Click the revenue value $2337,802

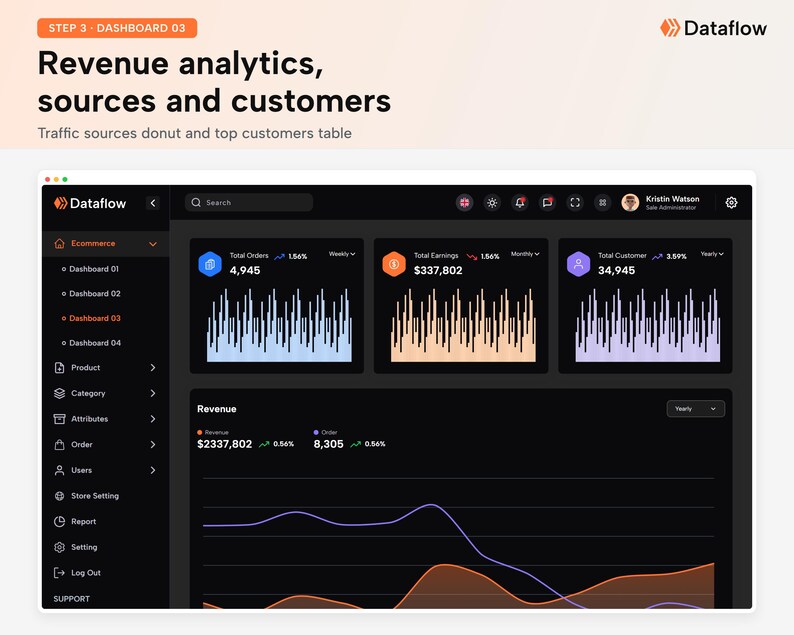pos(224,444)
